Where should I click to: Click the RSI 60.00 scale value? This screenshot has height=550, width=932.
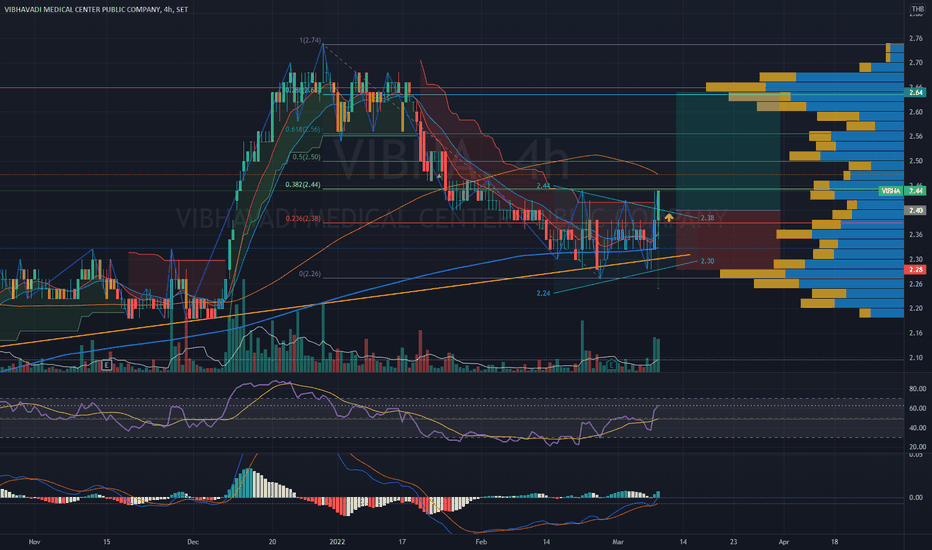[x=917, y=408]
